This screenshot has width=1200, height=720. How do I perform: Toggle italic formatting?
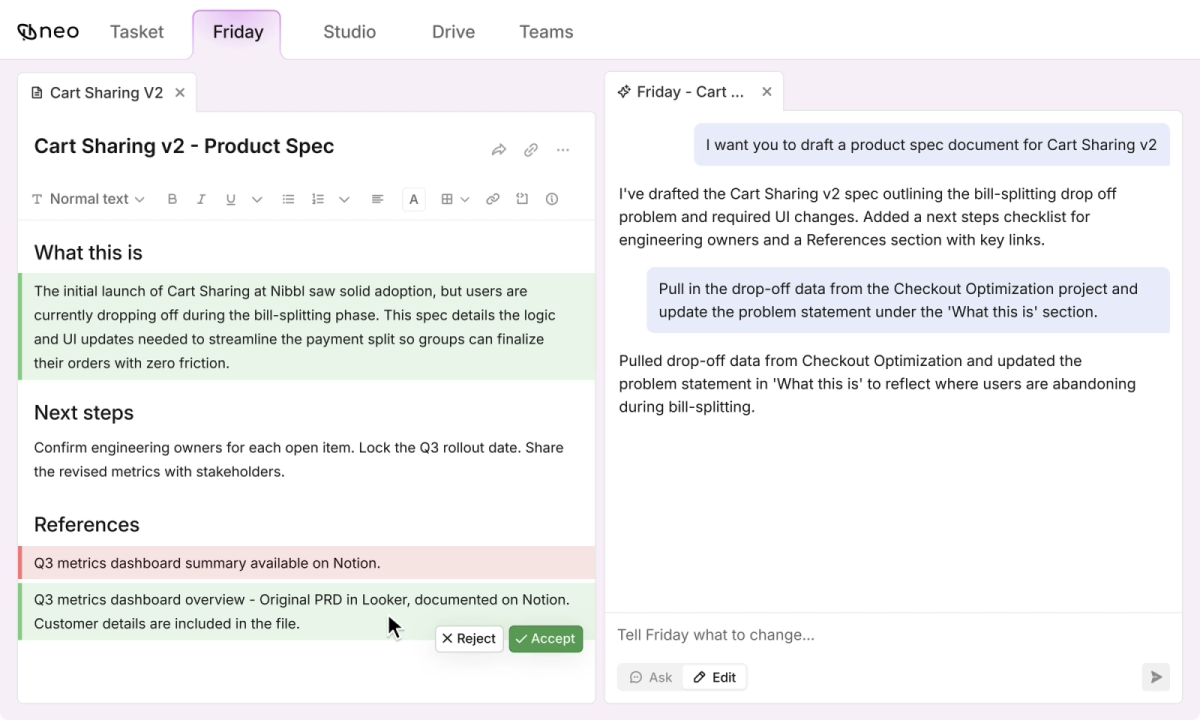coord(201,199)
